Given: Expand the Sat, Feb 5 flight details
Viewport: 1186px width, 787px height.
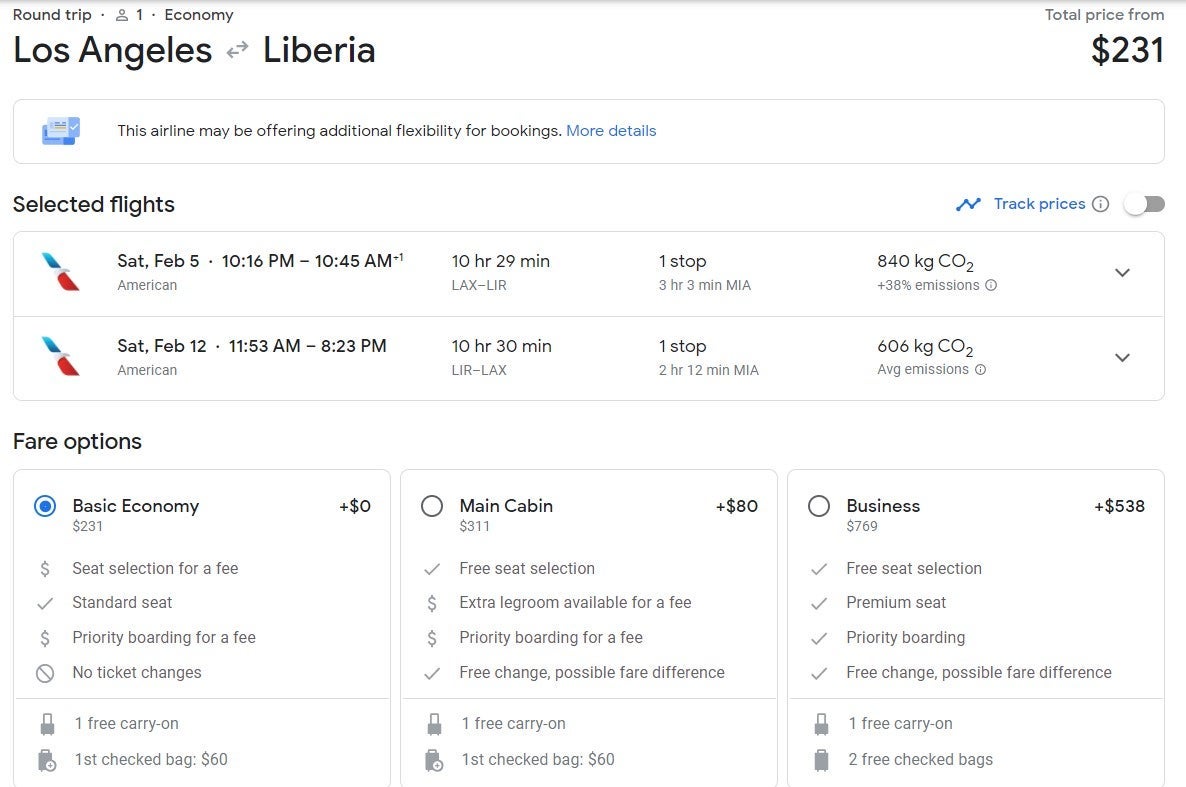Looking at the screenshot, I should [1122, 272].
